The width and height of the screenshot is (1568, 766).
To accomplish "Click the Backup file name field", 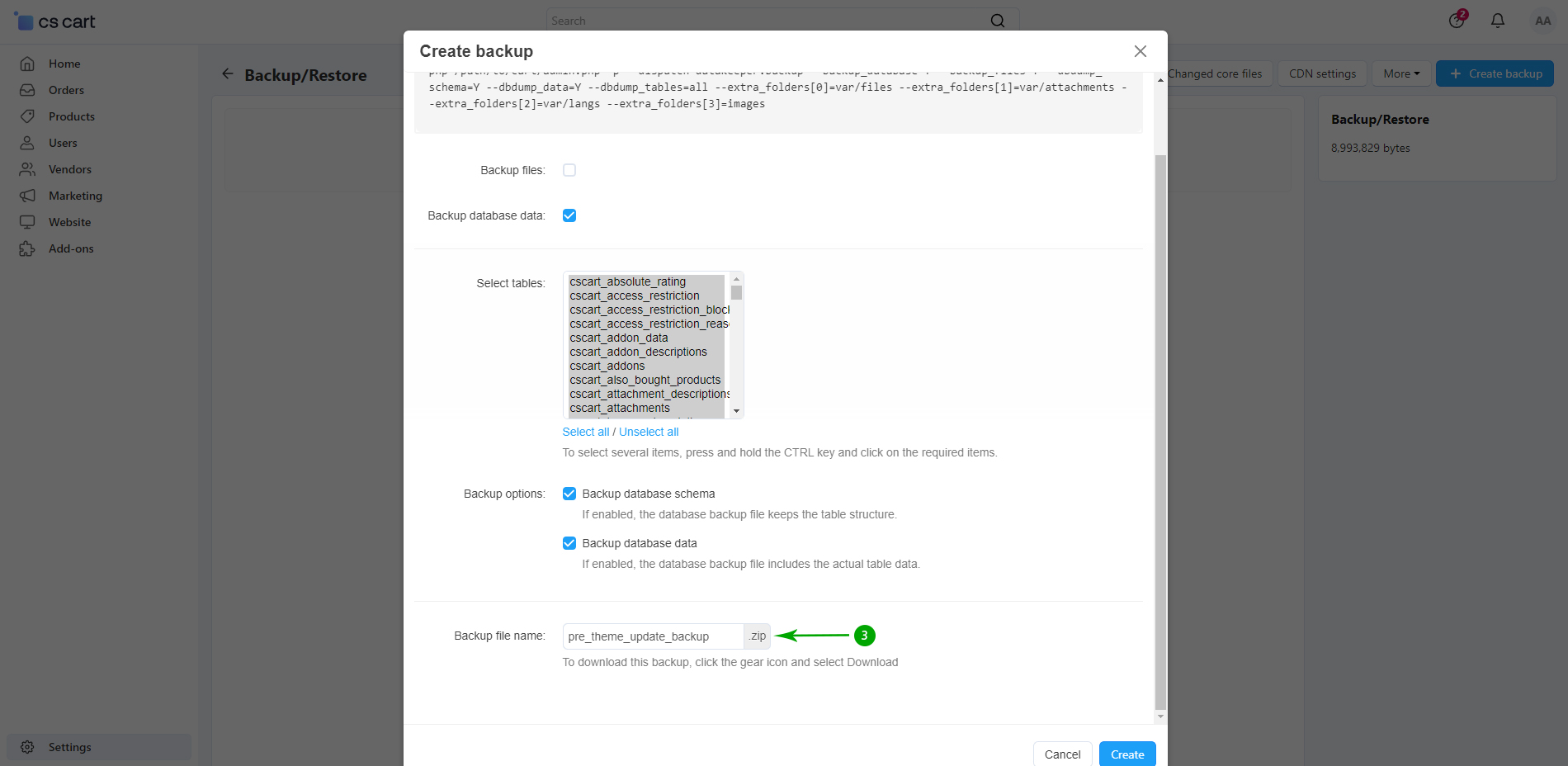I will [x=652, y=636].
